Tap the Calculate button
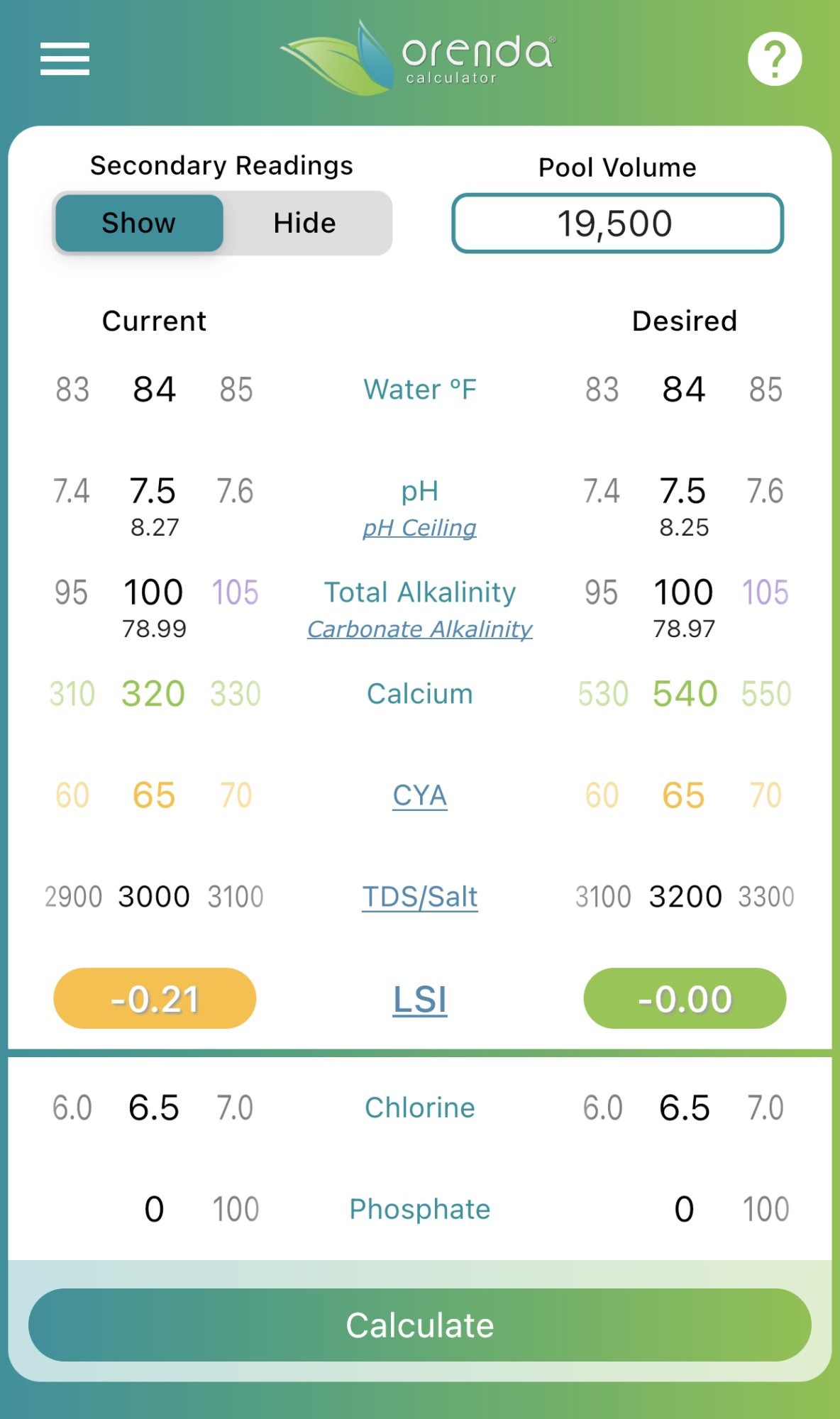Image resolution: width=840 pixels, height=1419 pixels. [420, 1325]
